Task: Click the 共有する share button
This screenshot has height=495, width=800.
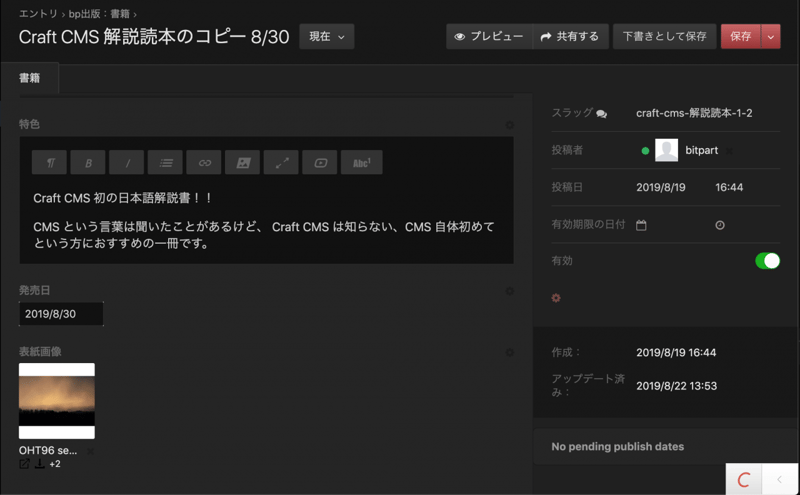Action: [x=569, y=36]
